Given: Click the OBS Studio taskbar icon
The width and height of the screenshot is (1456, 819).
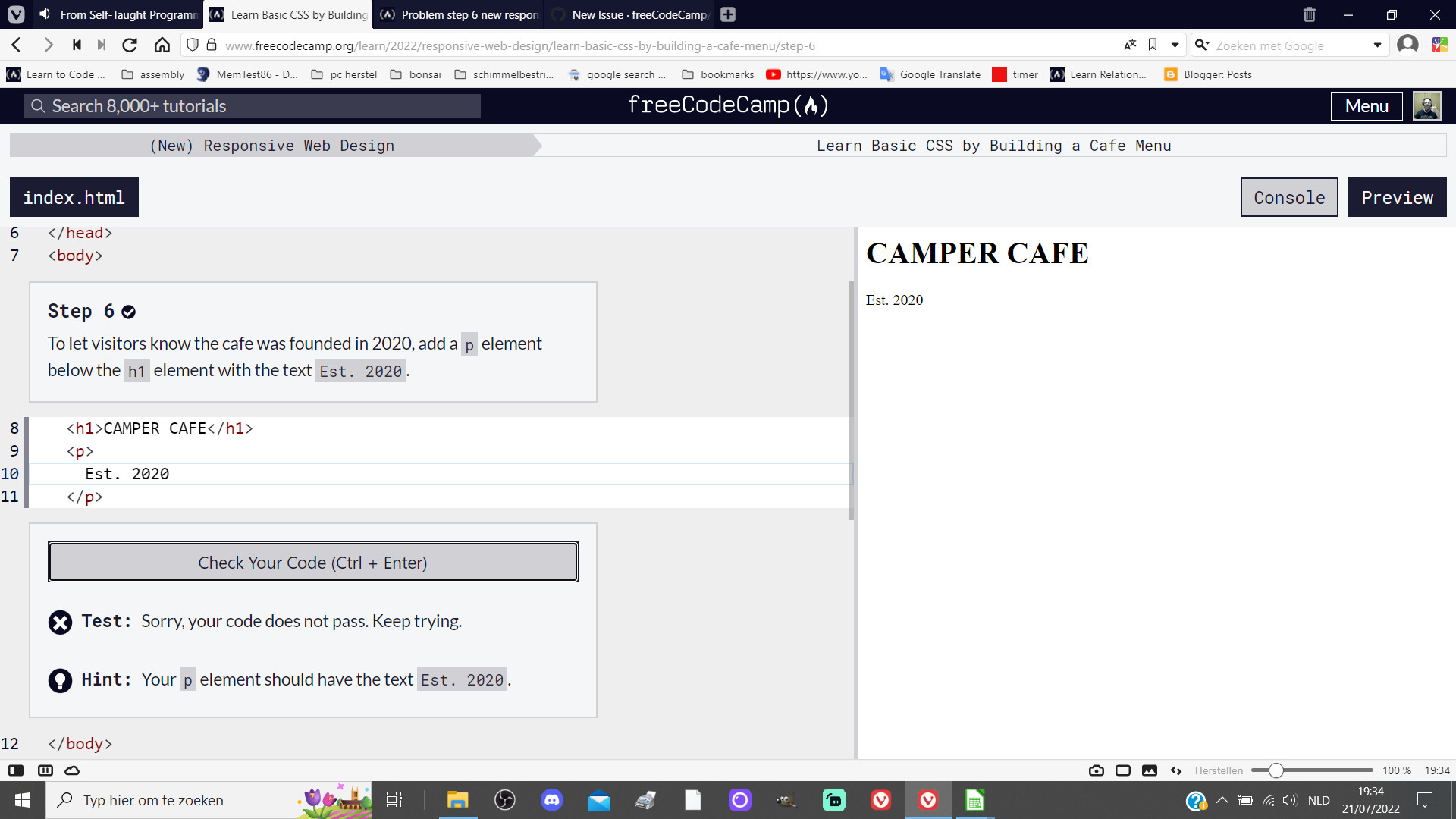Looking at the screenshot, I should coord(504,800).
